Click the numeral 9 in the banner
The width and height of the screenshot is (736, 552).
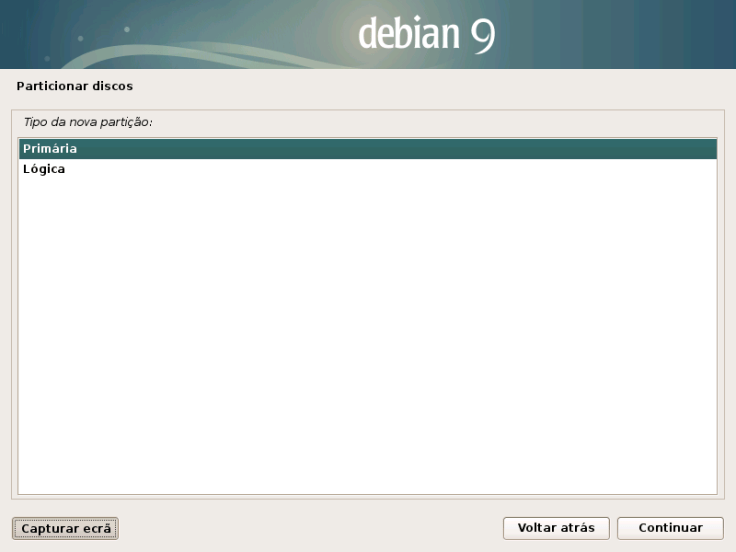[x=483, y=35]
